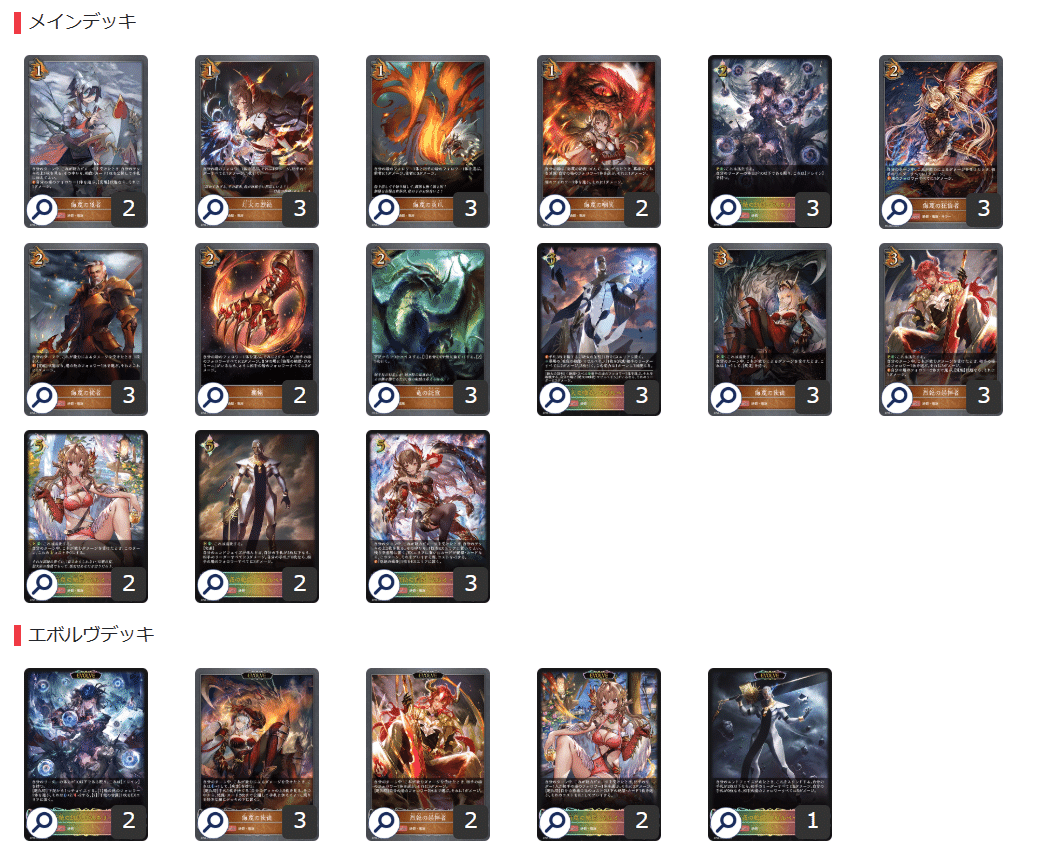The width and height of the screenshot is (1046, 850).
Task: Open magnifier on evolve deck card with count 1
Action: point(726,822)
